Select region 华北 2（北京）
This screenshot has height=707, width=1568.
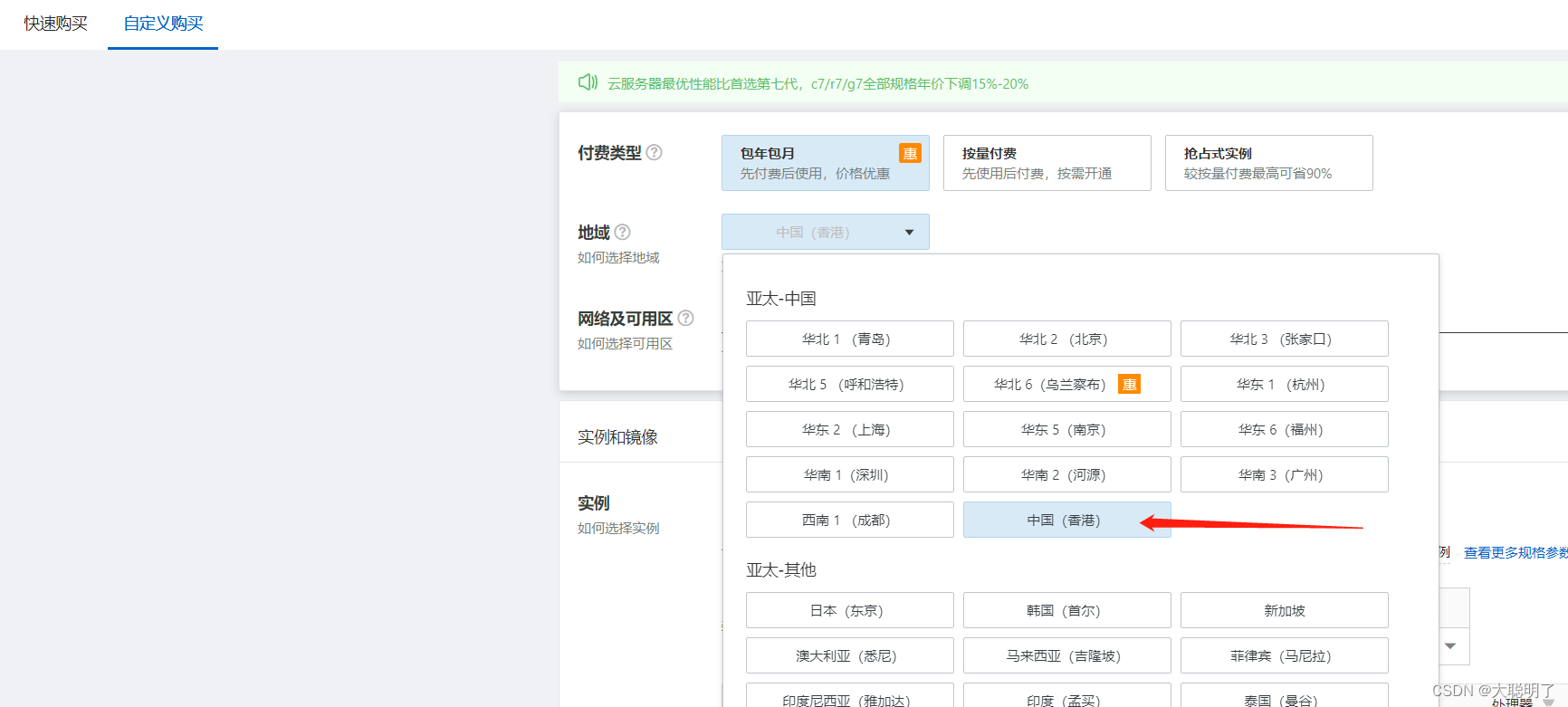[x=1067, y=339]
